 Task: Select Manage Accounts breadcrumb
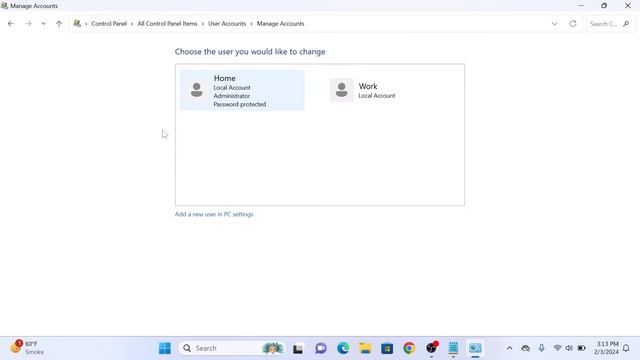click(x=280, y=24)
